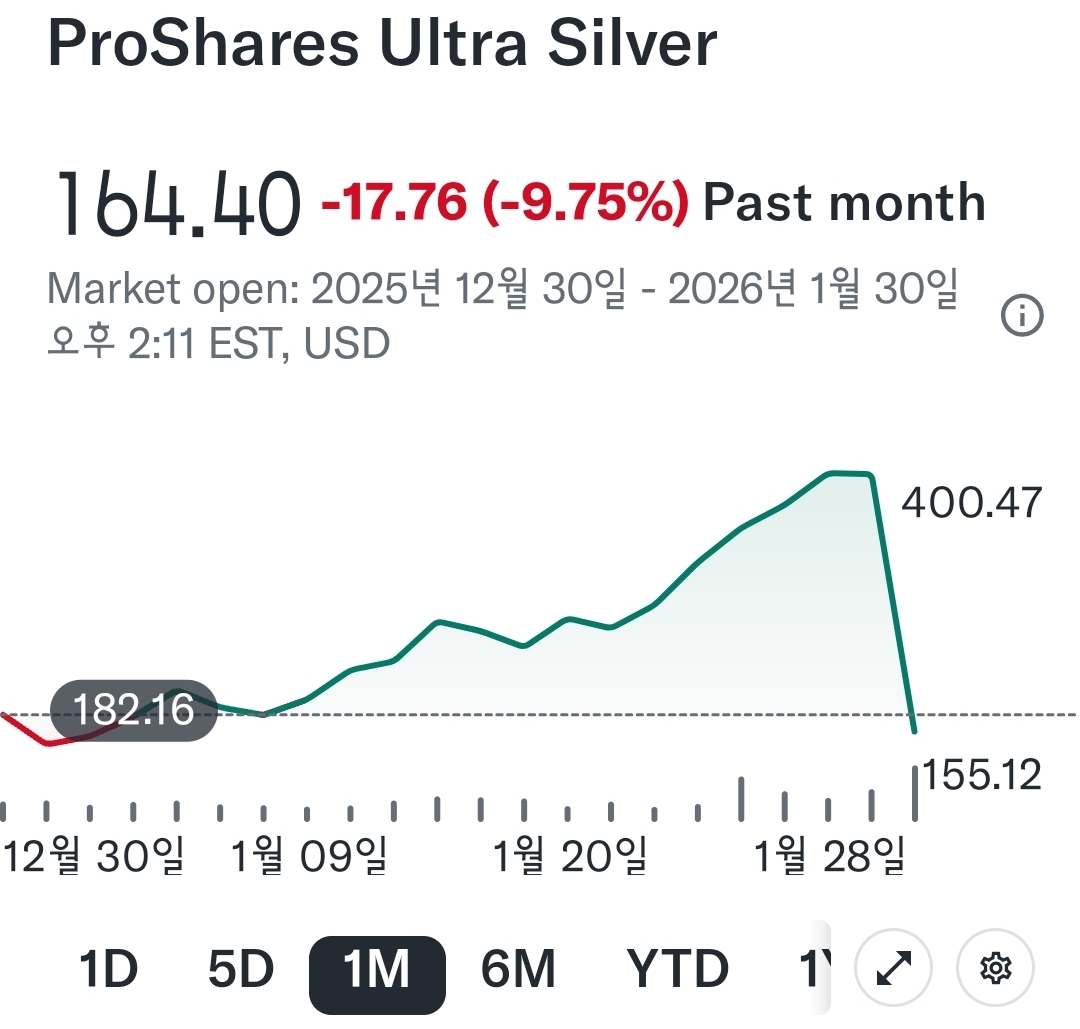Click the selected 1M range tab
1080x1029 pixels.
[377, 969]
